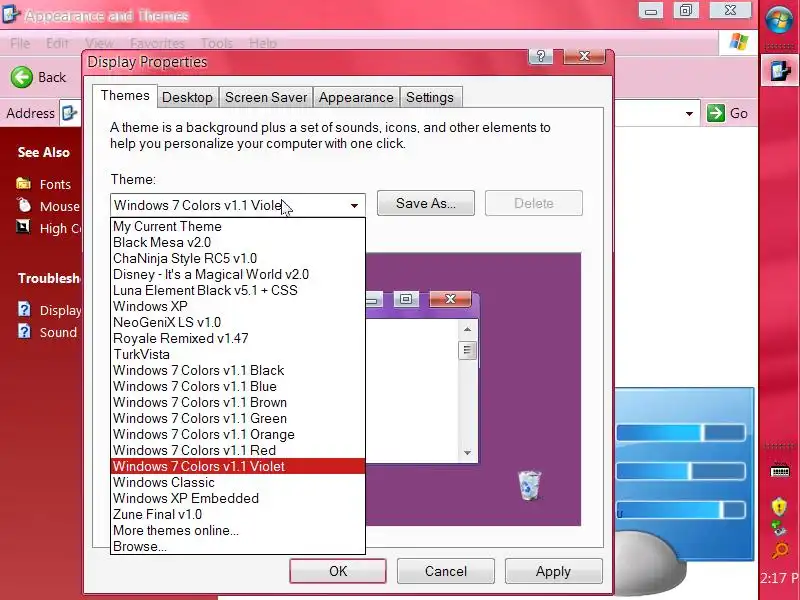Select Windows XP Embedded theme

(x=238, y=498)
